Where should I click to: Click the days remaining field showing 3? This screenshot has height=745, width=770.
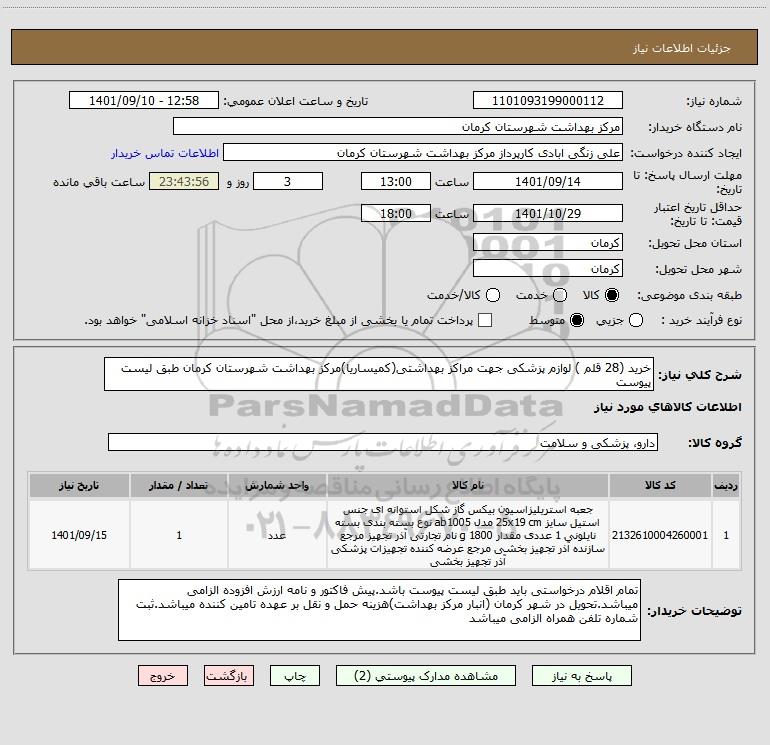tap(288, 181)
